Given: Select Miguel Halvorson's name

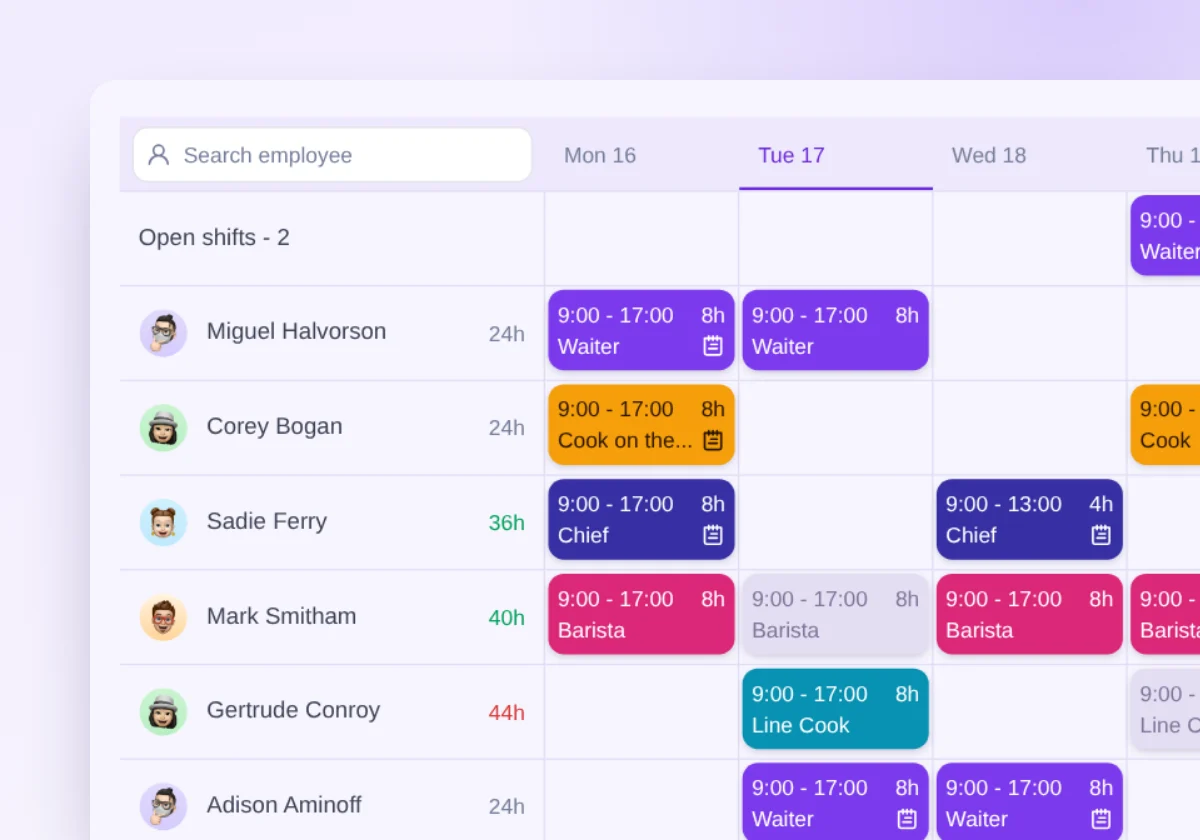Looking at the screenshot, I should (296, 331).
